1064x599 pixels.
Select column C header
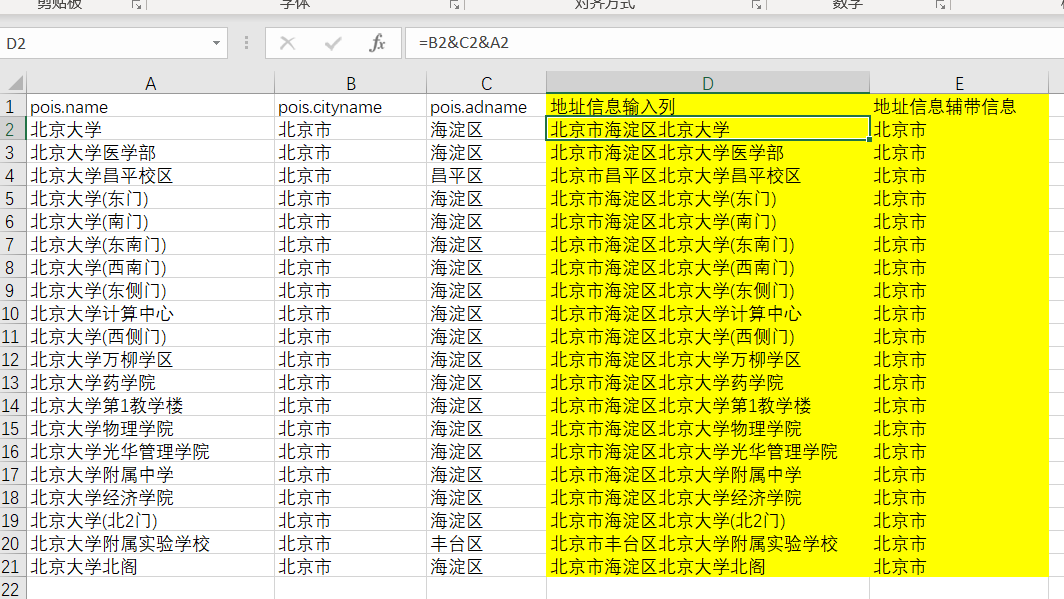(x=487, y=83)
